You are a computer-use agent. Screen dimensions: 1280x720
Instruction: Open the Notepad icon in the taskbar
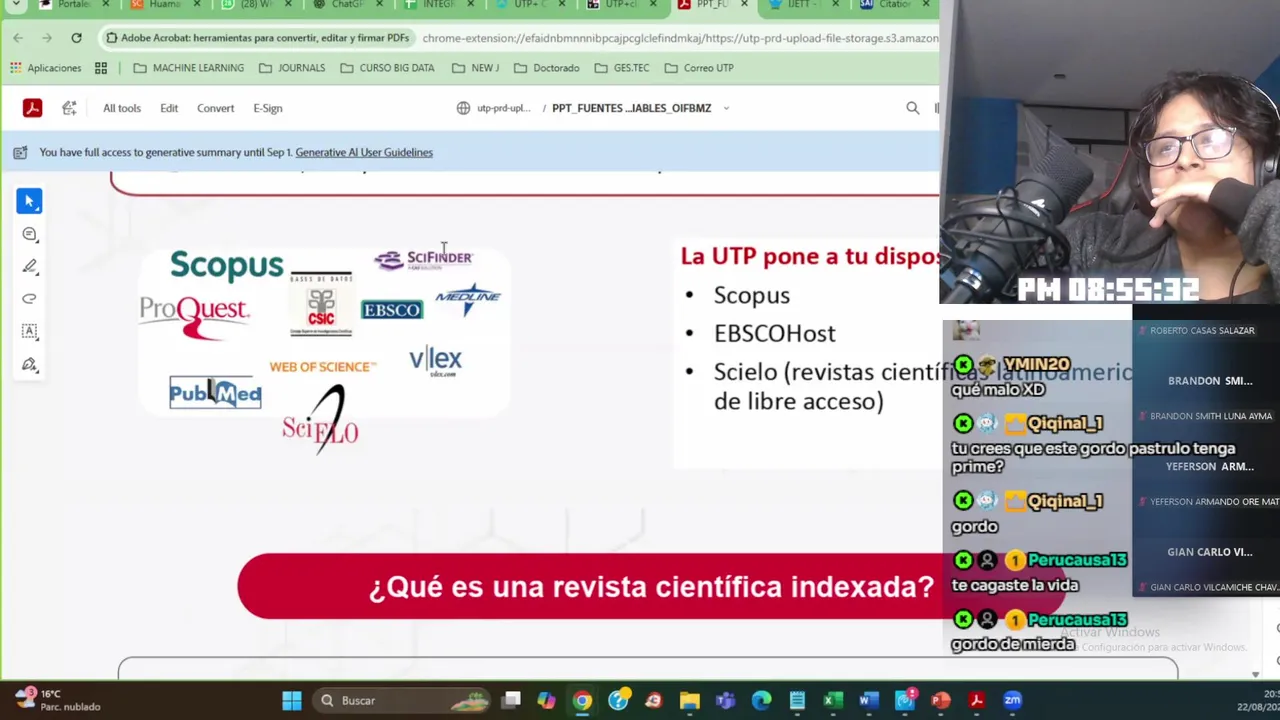[x=797, y=701]
